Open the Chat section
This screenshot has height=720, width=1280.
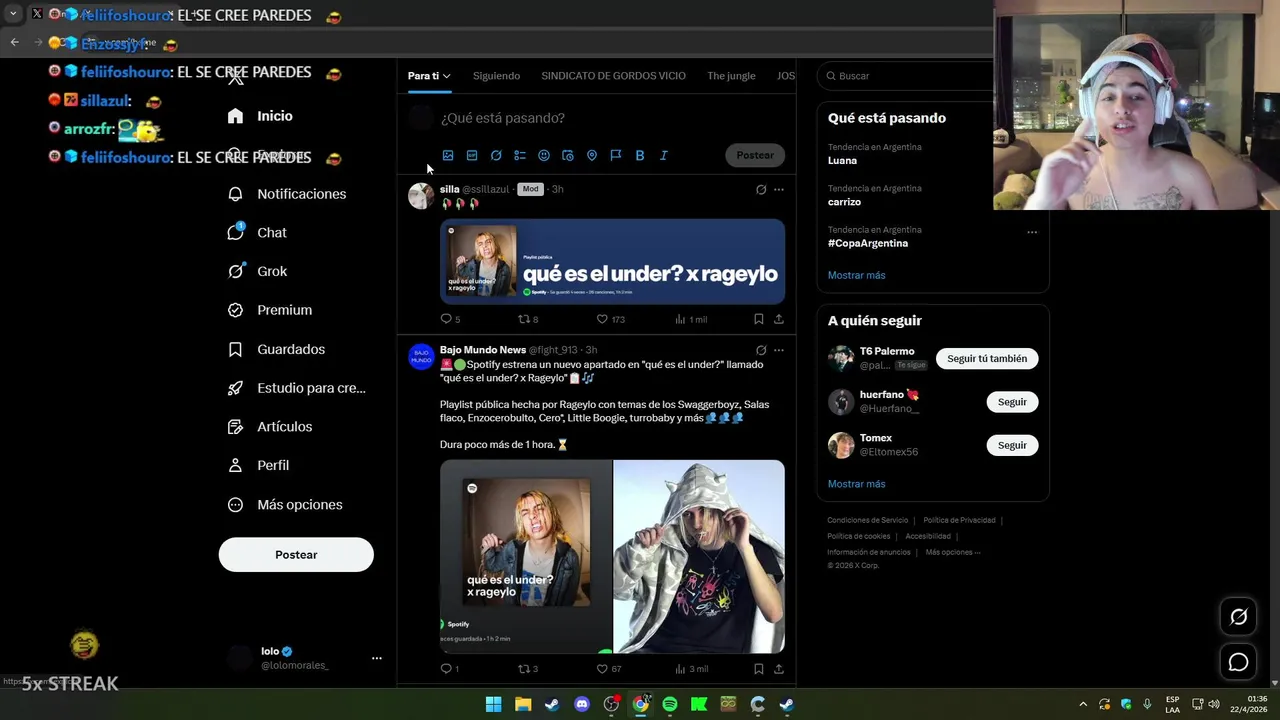[x=257, y=232]
